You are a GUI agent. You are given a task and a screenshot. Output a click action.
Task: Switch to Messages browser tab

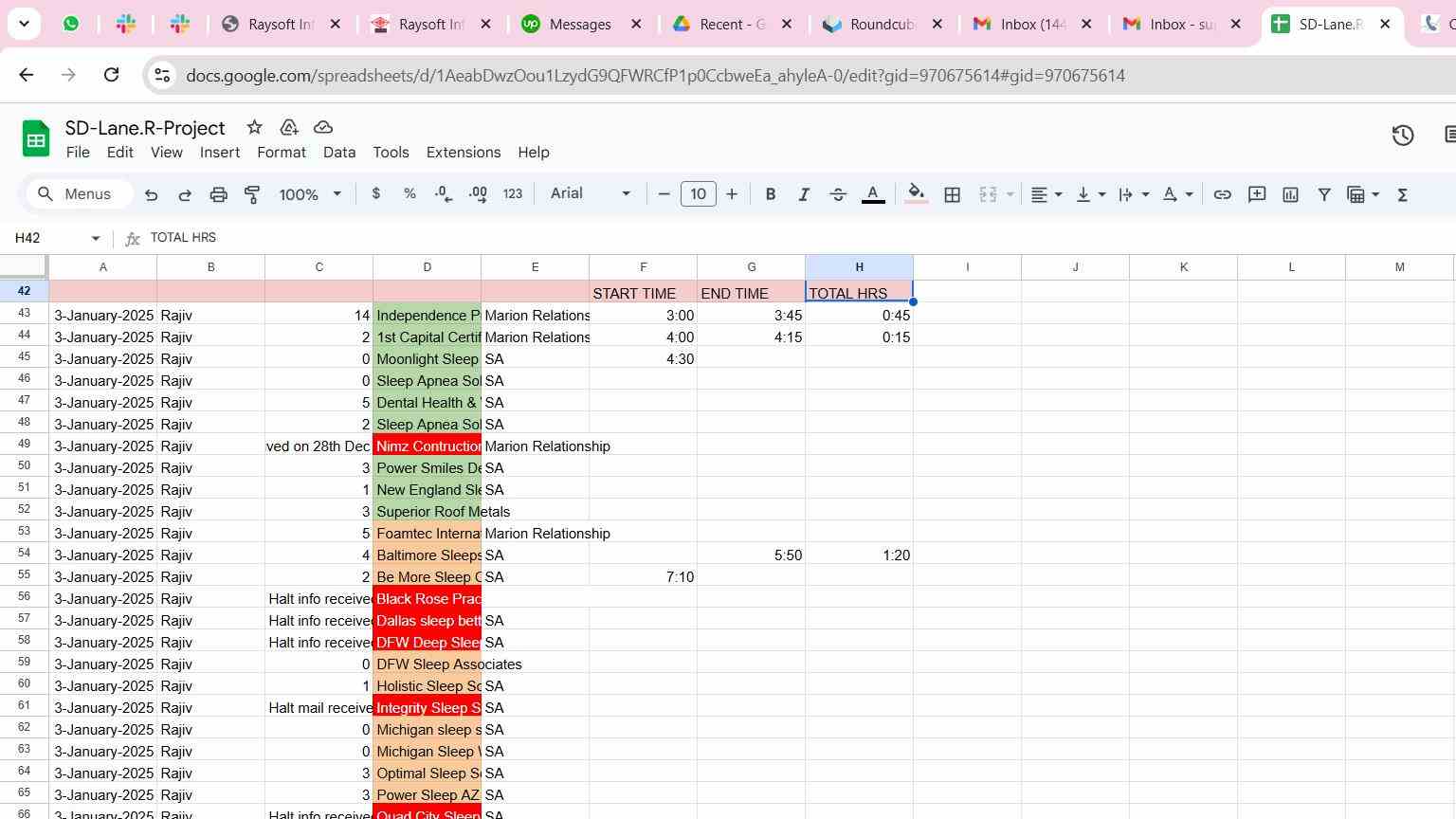pyautogui.click(x=582, y=25)
